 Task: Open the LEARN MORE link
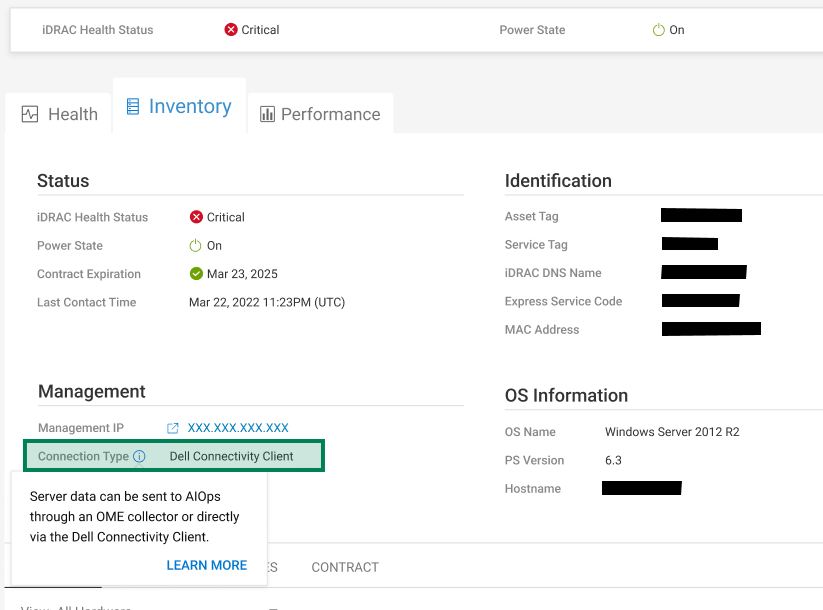206,565
